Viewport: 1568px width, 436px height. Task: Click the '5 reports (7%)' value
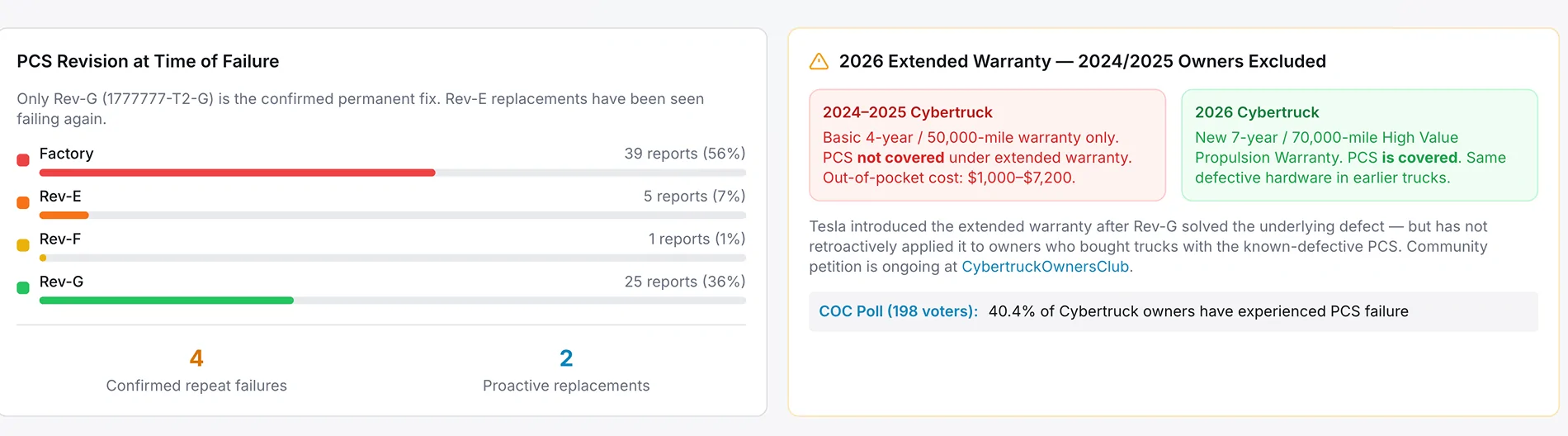694,197
